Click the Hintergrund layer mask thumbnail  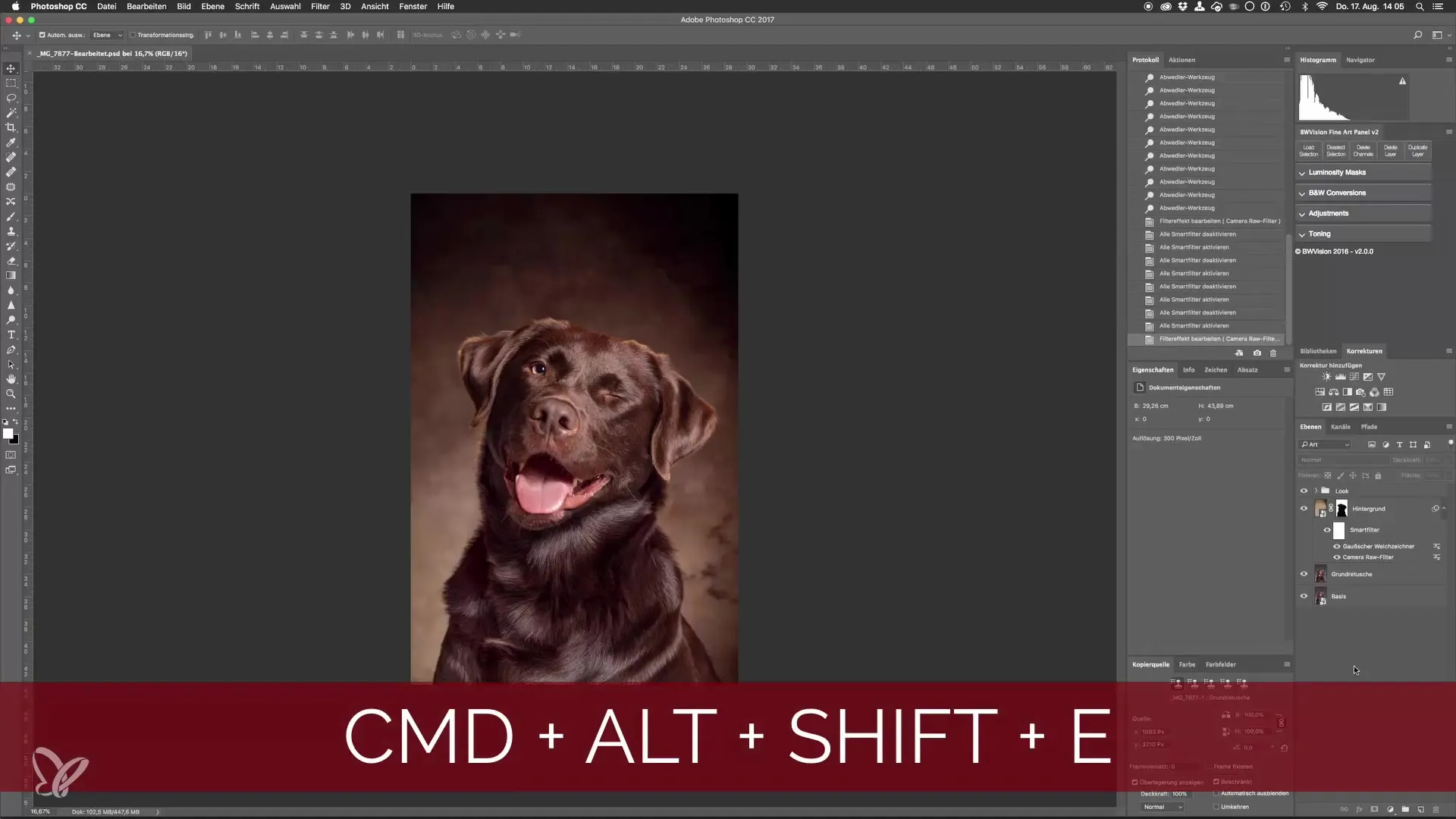[x=1341, y=509]
